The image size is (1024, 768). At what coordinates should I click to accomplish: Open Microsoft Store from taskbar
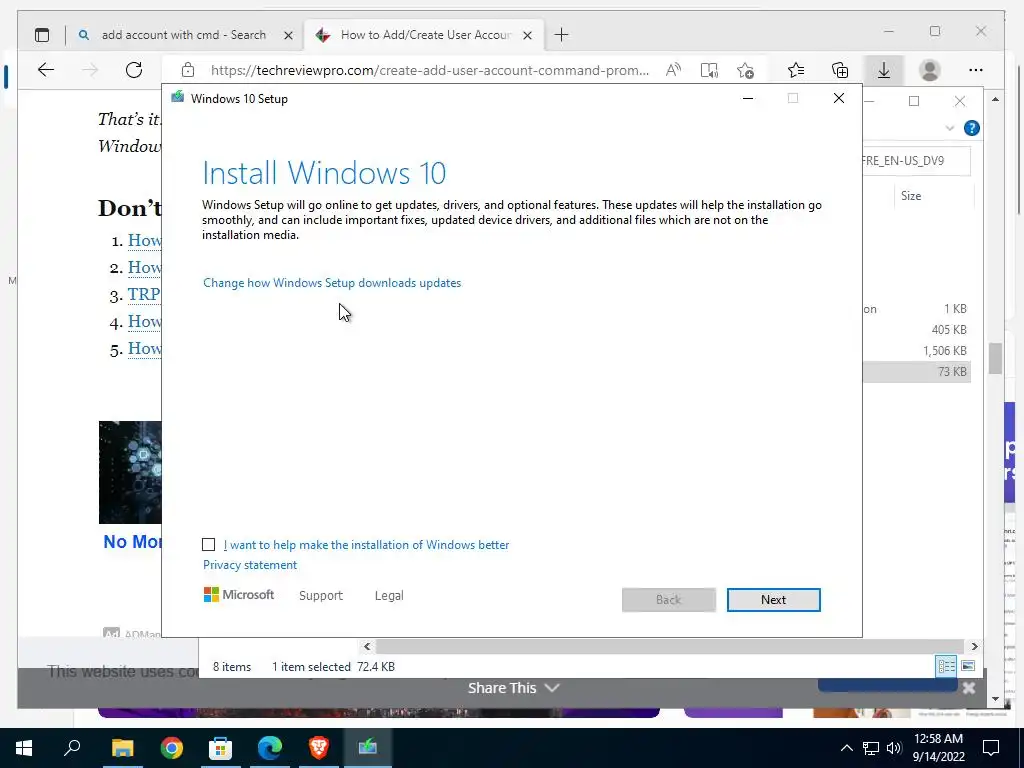tap(220, 748)
